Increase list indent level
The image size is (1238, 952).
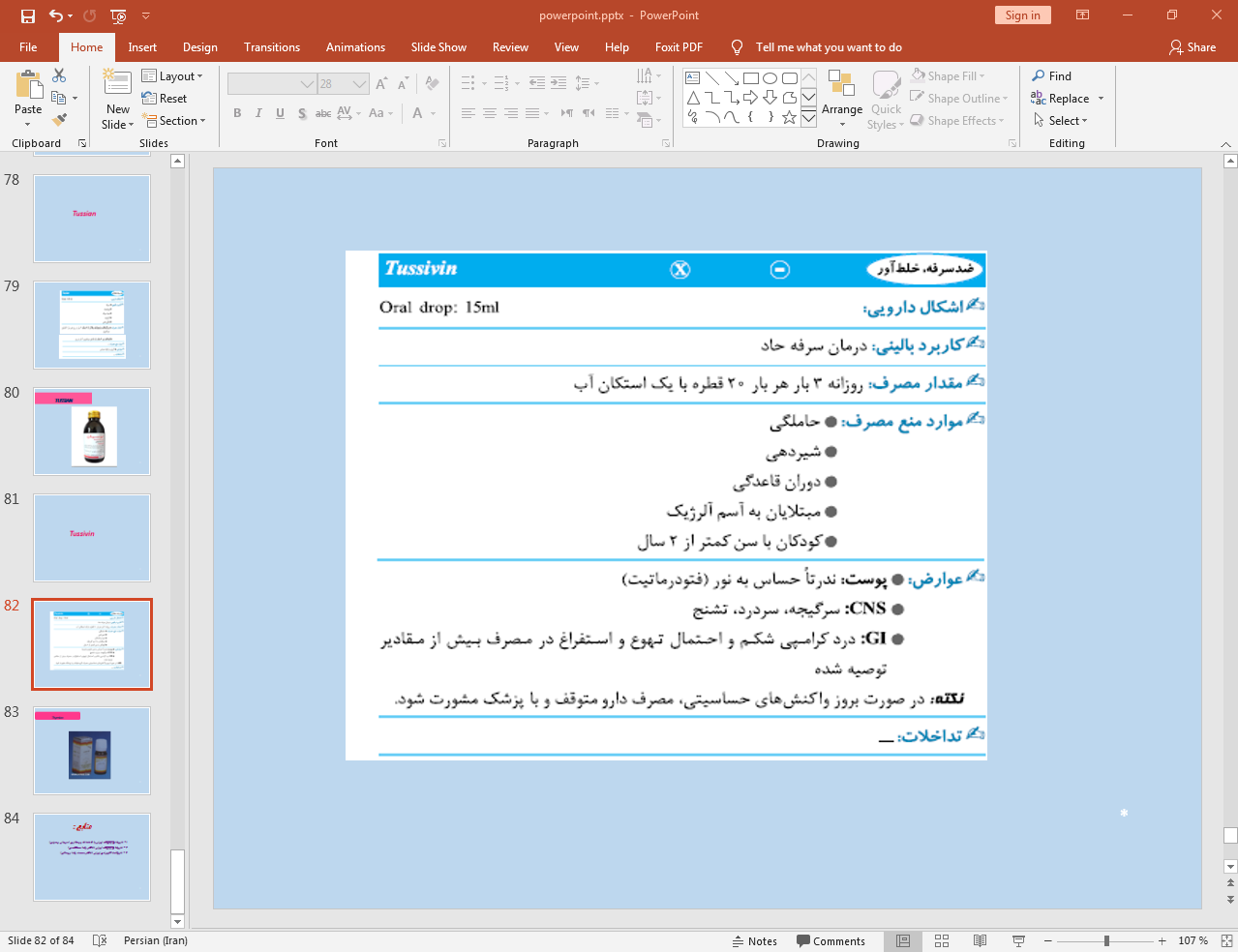coord(559,83)
